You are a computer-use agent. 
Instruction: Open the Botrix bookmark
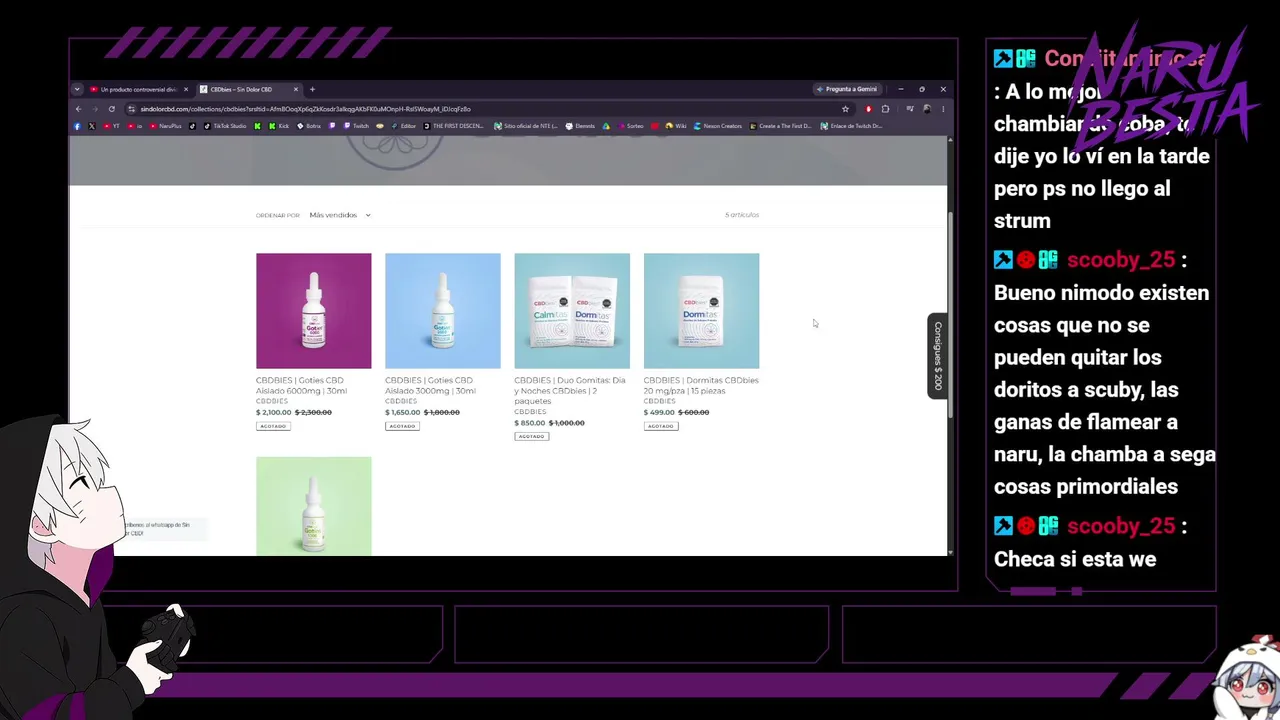309,126
